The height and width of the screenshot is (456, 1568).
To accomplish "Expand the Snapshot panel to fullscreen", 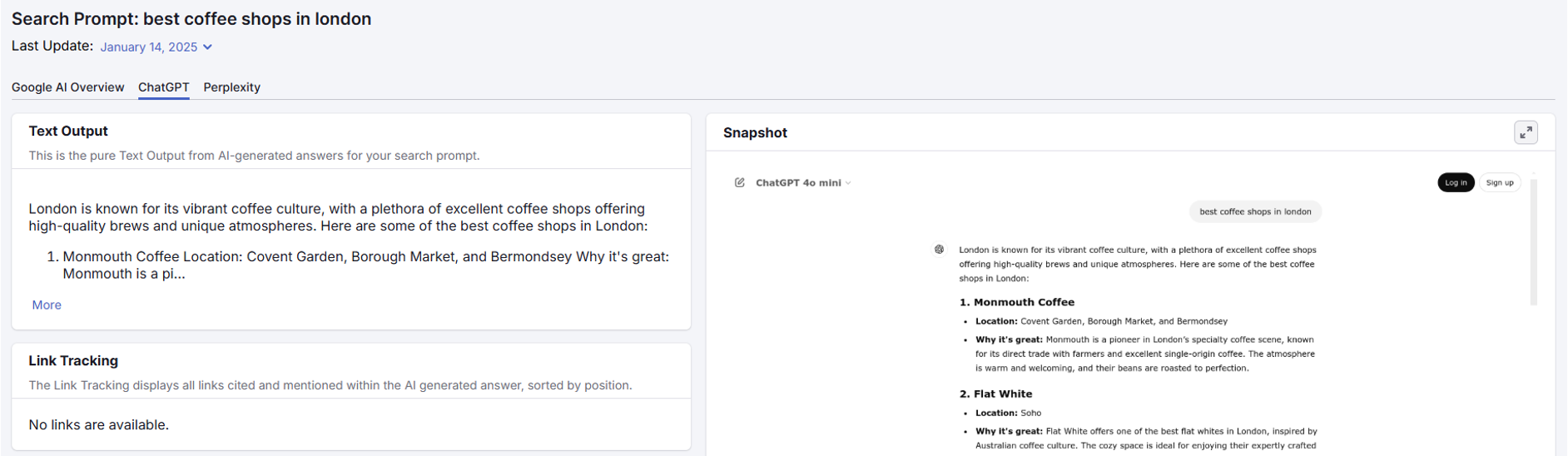I will coord(1526,132).
